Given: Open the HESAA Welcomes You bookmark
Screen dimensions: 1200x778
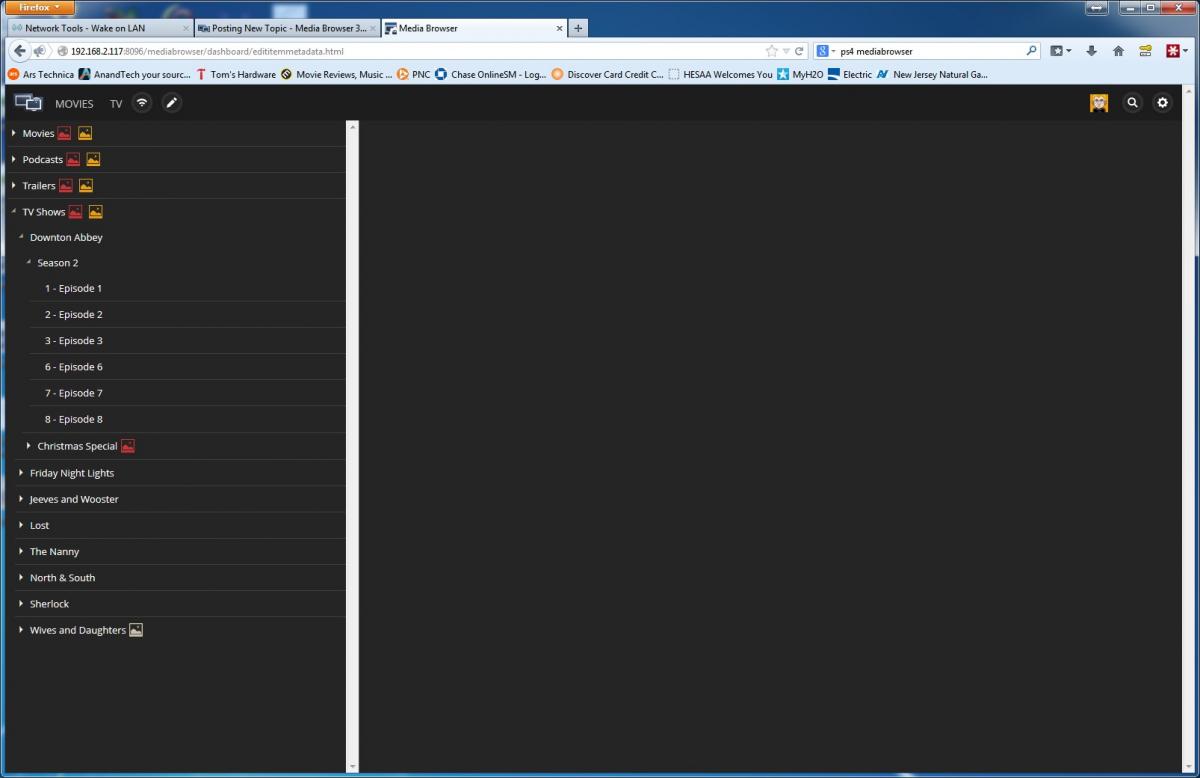Looking at the screenshot, I should coord(720,74).
